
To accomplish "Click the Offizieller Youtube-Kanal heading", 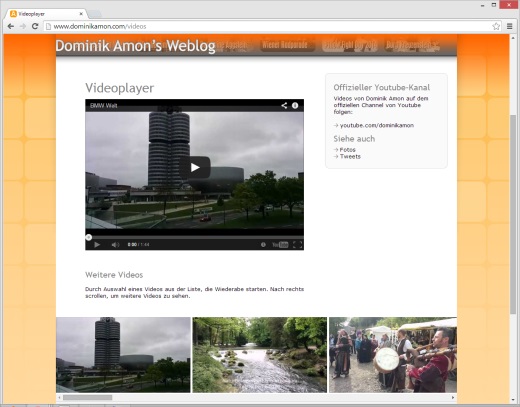I will 382,87.
